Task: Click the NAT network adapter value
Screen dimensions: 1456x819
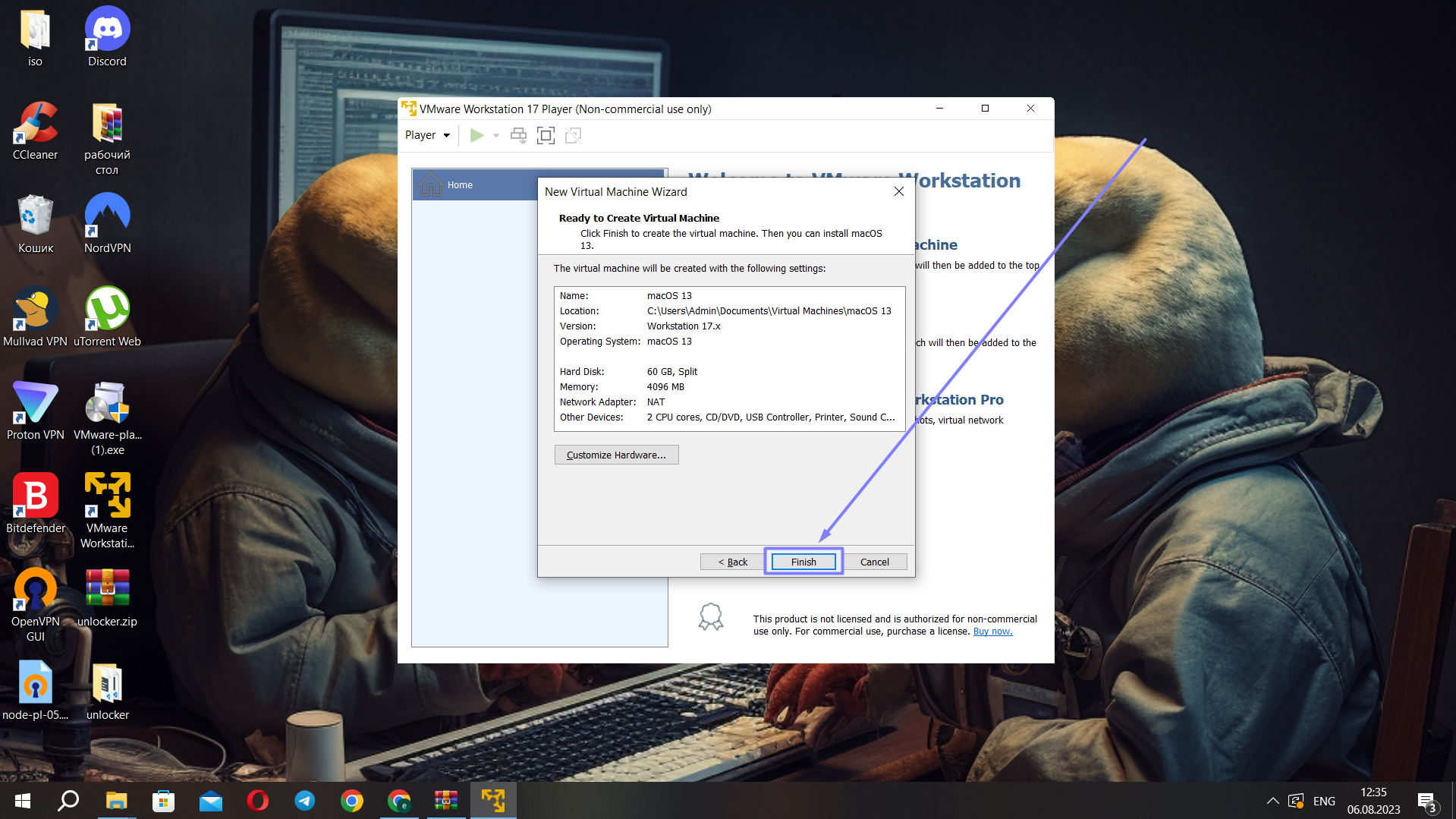Action: [656, 402]
